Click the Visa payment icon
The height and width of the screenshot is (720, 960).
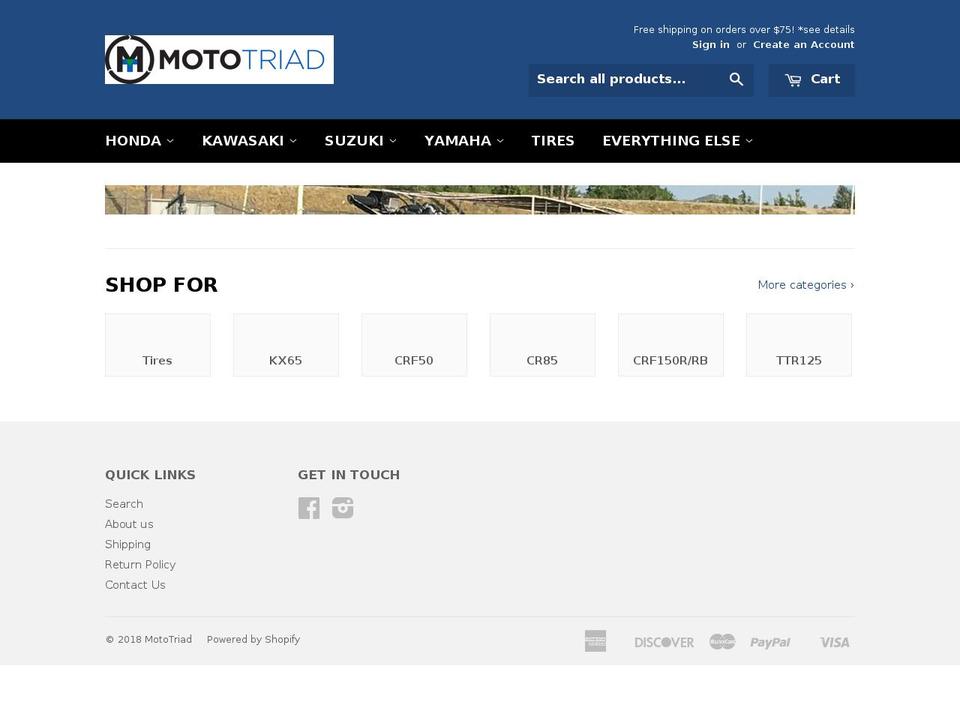pos(834,642)
